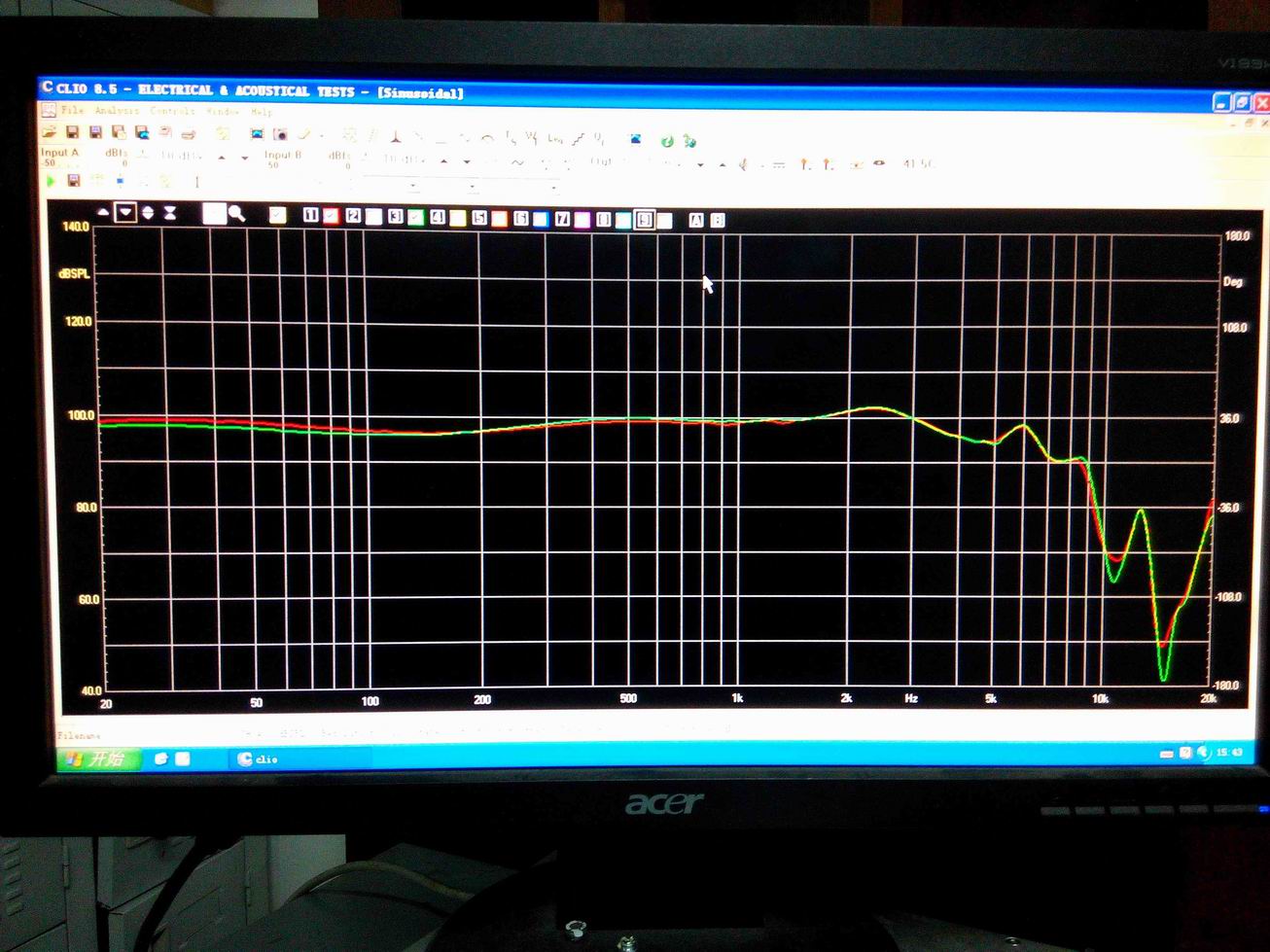The height and width of the screenshot is (952, 1270).
Task: Click the hourglass-shaped Y-scale compress icon
Action: tap(169, 213)
